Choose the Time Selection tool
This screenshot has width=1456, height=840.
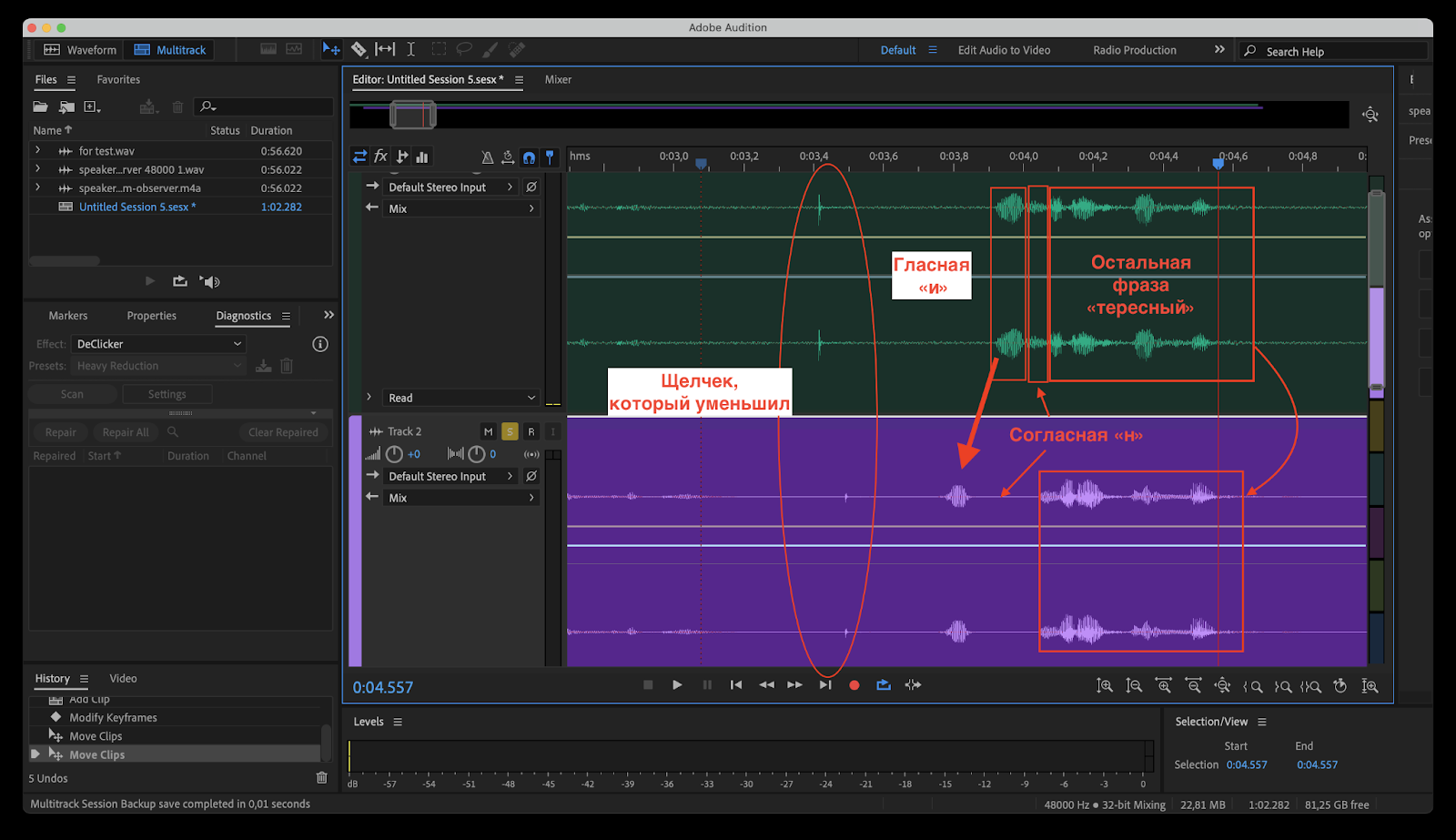[x=410, y=49]
